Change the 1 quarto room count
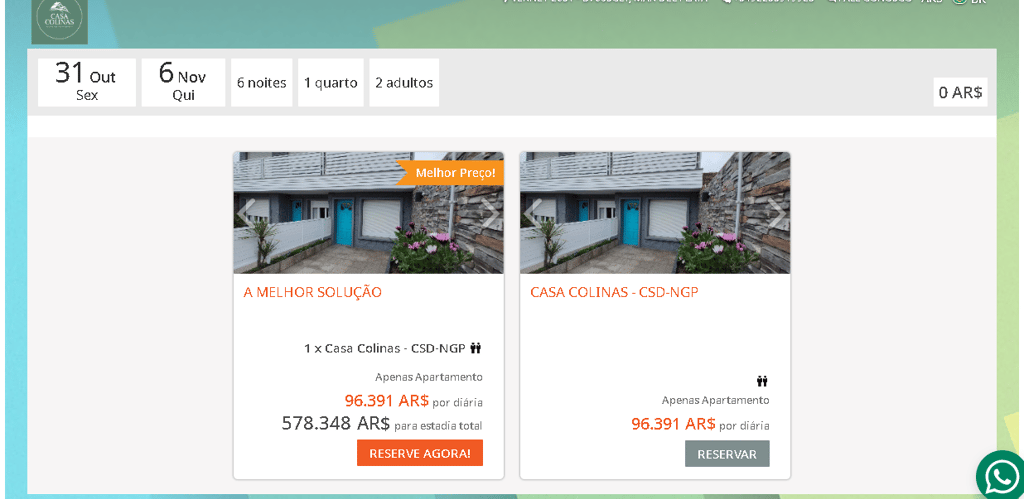 point(330,82)
